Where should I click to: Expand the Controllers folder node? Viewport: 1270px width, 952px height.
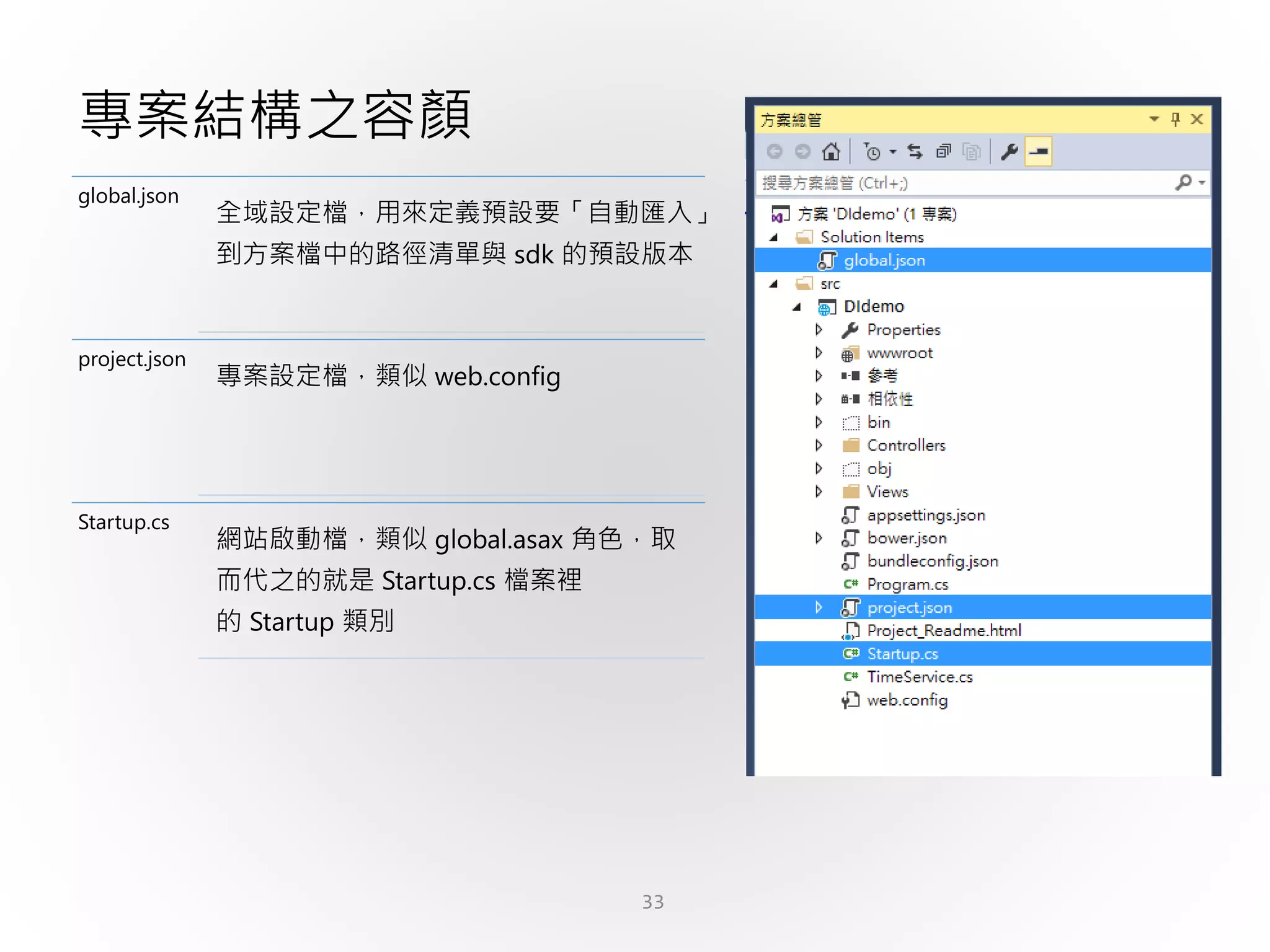tap(819, 445)
